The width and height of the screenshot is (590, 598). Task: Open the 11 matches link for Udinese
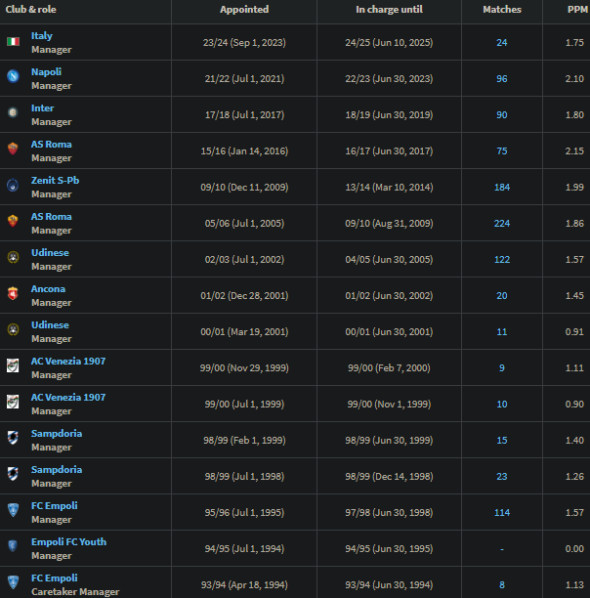click(502, 332)
